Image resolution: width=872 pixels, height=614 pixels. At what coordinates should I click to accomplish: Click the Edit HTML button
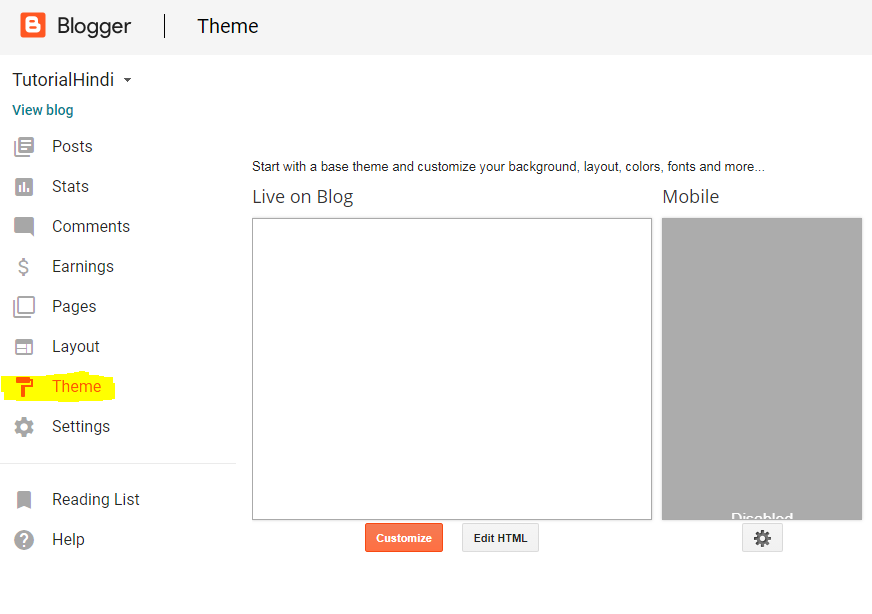(x=500, y=538)
